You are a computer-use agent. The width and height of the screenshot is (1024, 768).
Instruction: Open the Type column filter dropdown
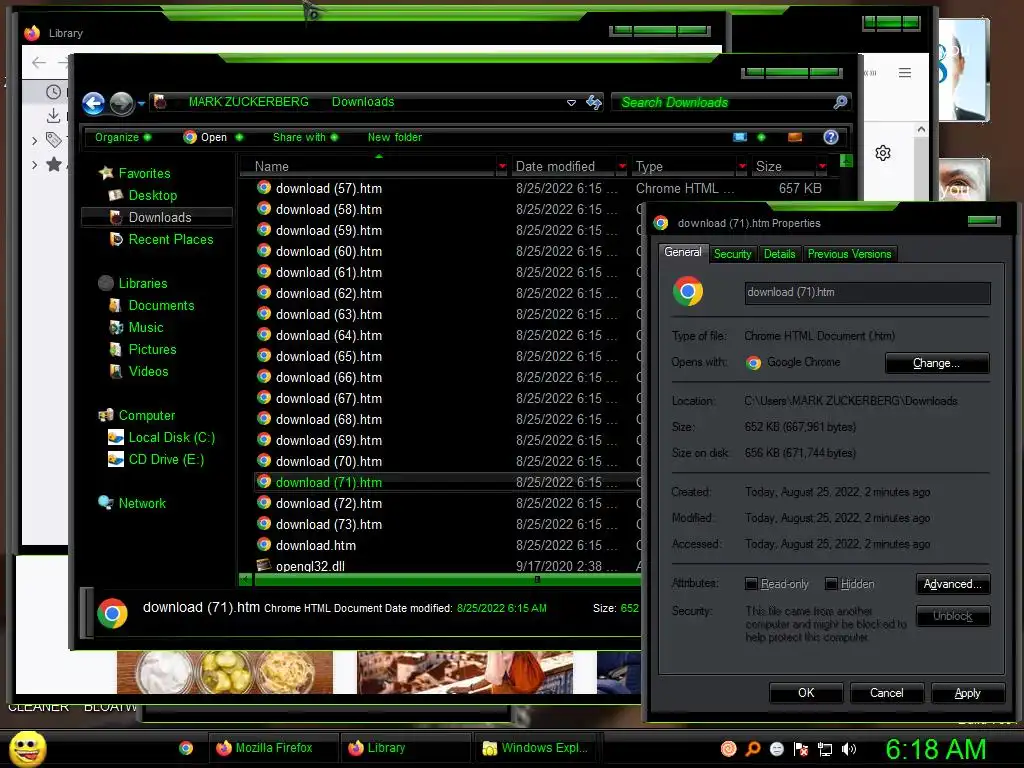(x=742, y=167)
